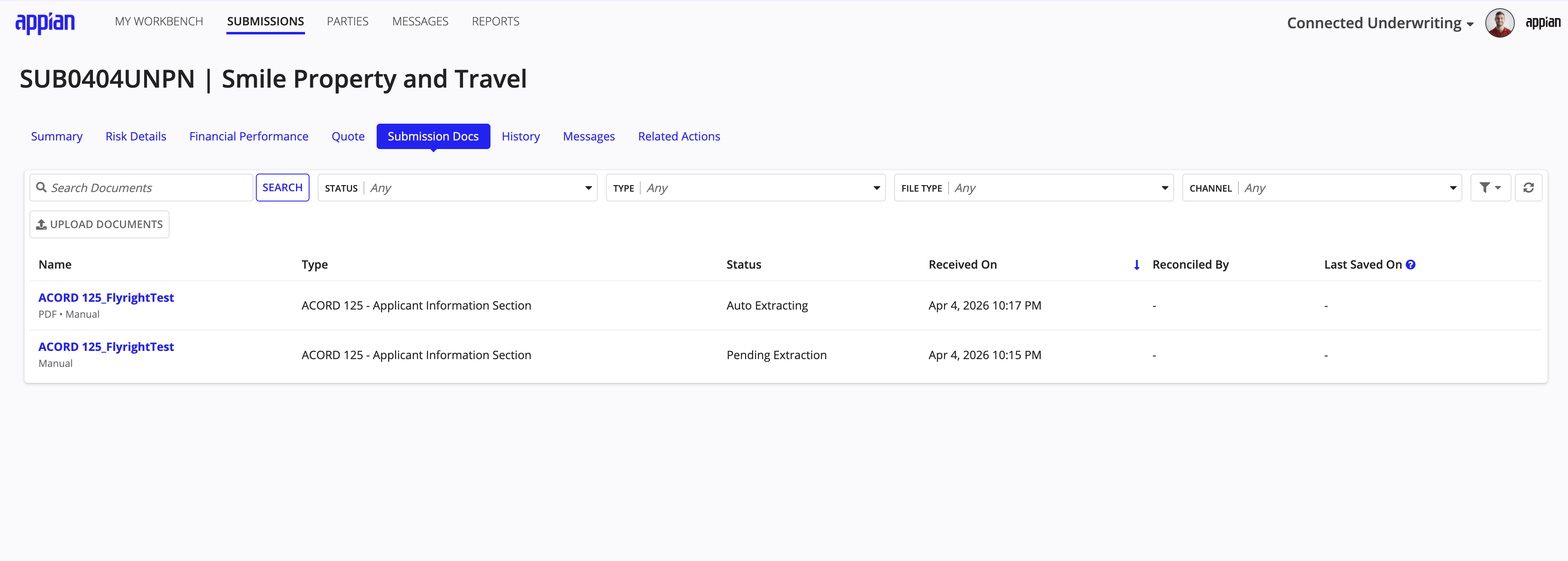Click the SEARCH button
The height and width of the screenshot is (561, 1568).
(282, 188)
